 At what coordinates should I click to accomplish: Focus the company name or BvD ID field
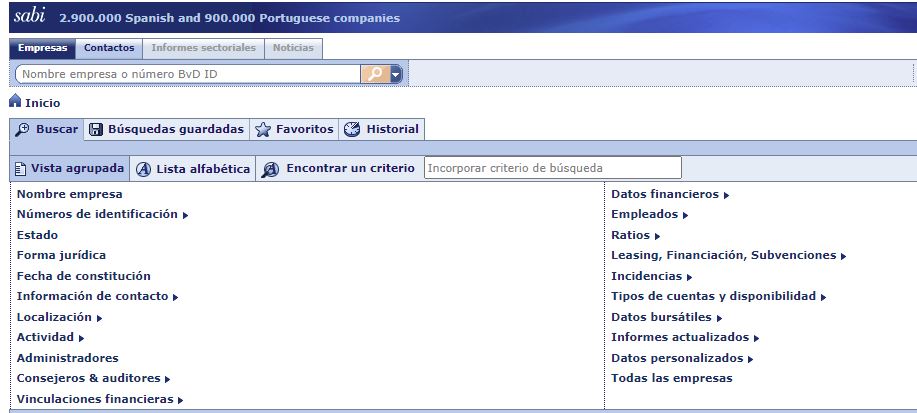click(188, 73)
